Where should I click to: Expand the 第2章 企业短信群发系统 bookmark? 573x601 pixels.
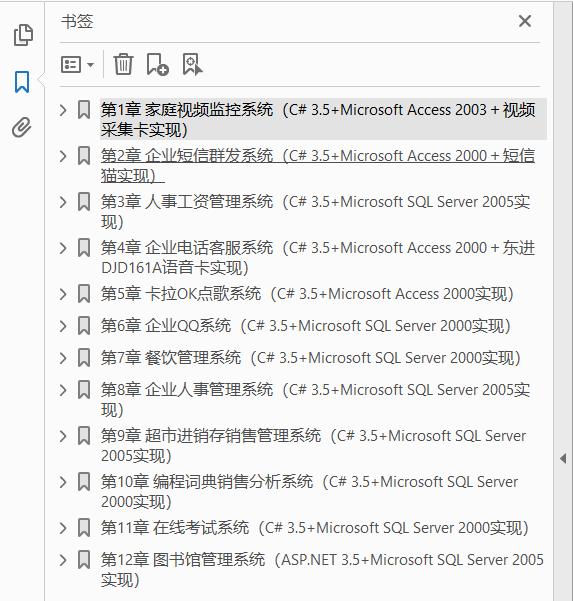[x=63, y=156]
